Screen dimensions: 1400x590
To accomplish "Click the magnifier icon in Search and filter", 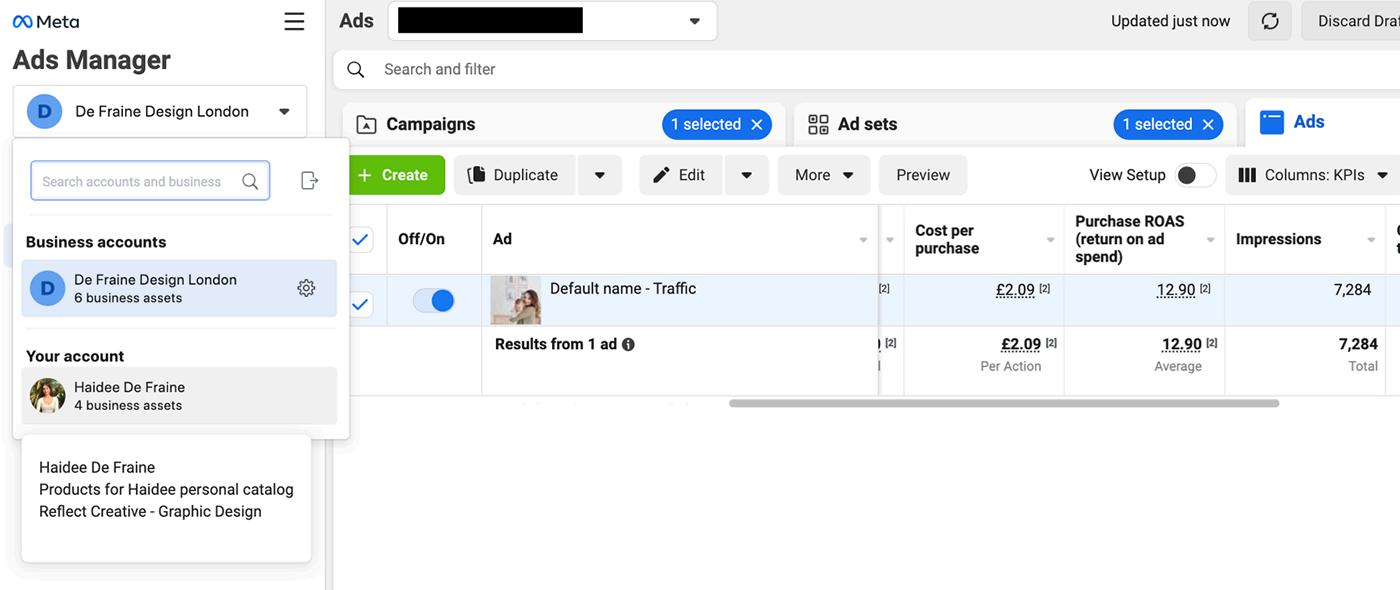I will coord(355,69).
